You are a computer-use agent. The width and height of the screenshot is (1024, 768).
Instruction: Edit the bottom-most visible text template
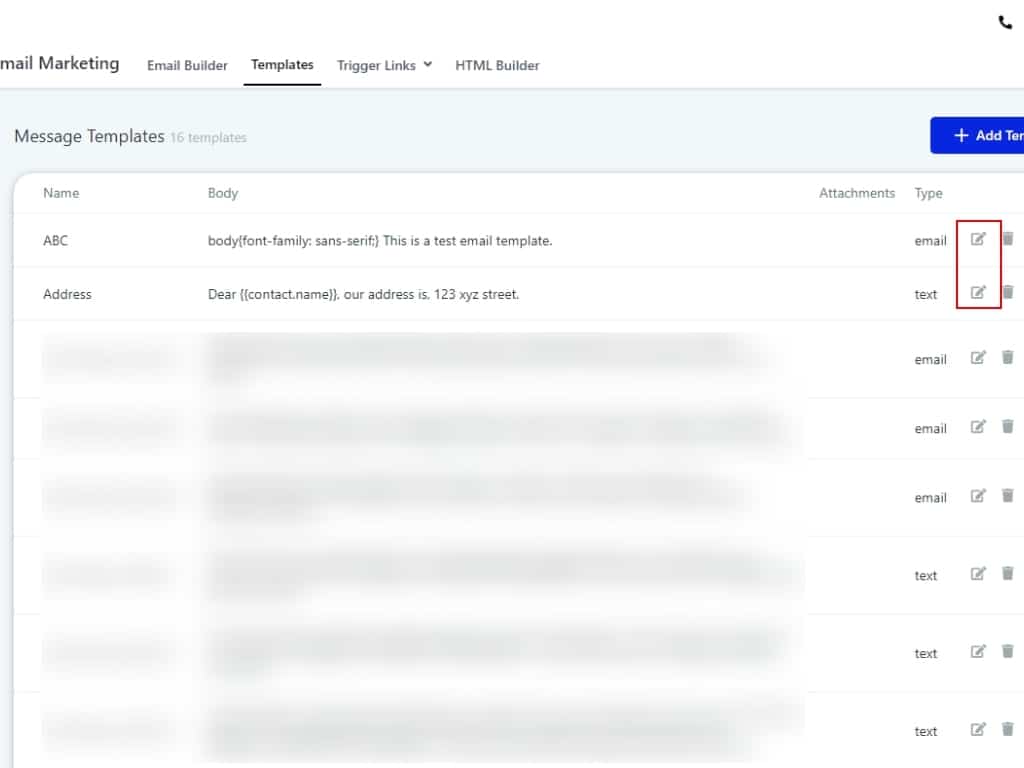[978, 730]
